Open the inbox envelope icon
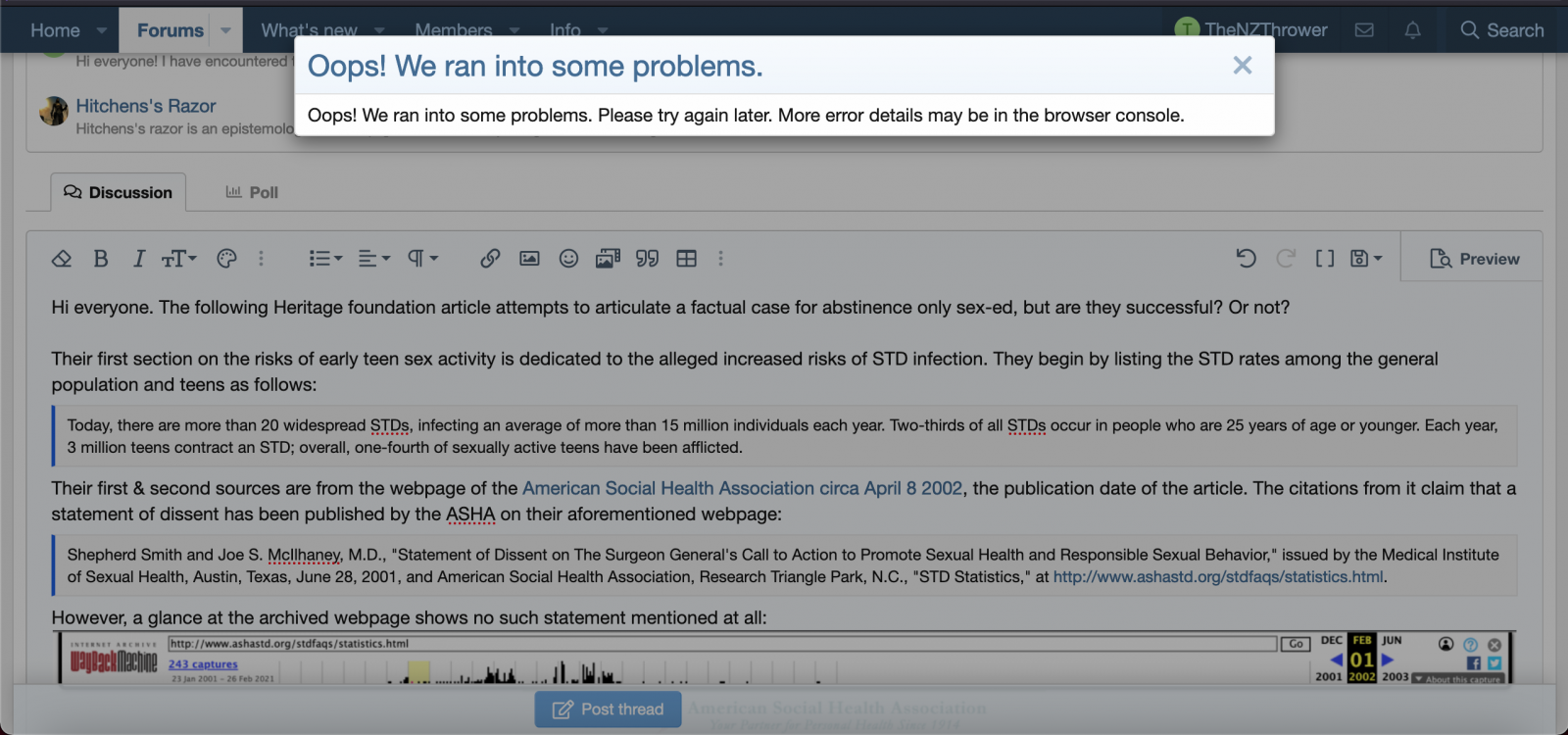 (x=1364, y=30)
